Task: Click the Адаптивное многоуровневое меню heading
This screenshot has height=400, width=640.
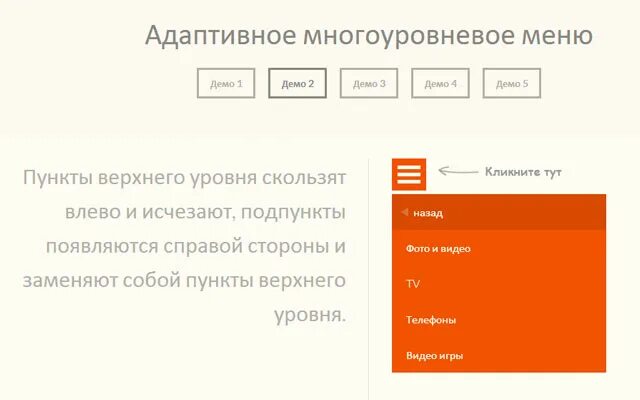Action: click(x=369, y=36)
